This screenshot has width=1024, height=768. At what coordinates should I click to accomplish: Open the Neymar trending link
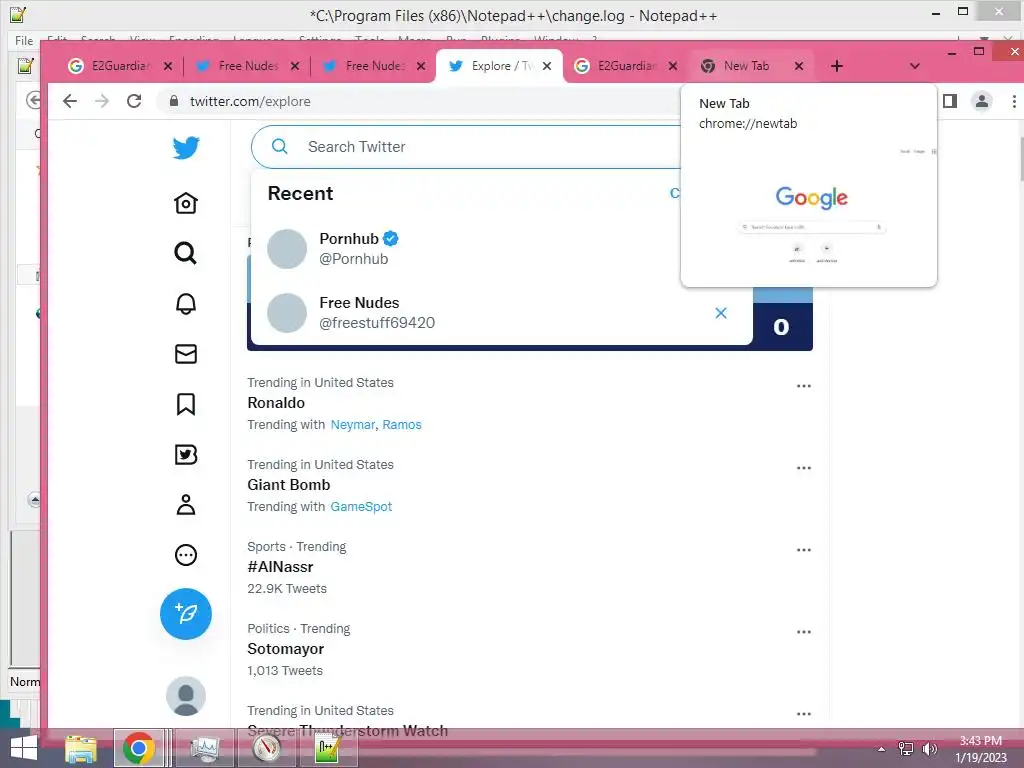point(353,424)
